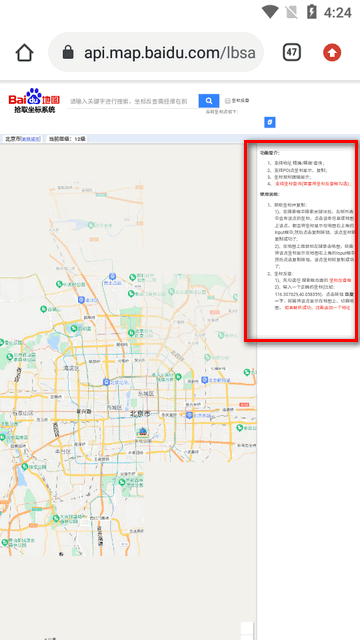This screenshot has height=640, width=360.
Task: Click the 东城区 district label
Action: point(146,393)
